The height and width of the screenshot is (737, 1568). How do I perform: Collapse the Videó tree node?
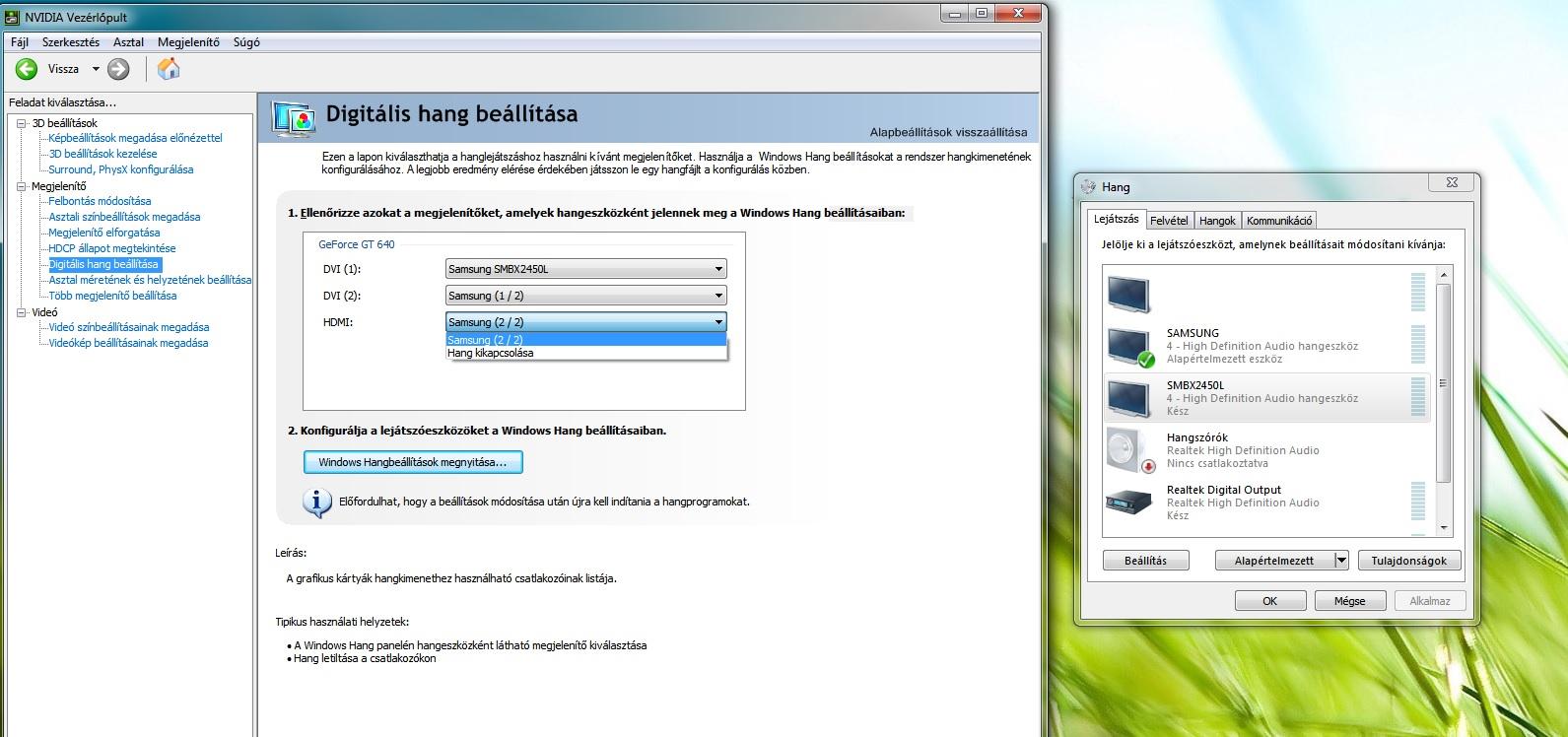[x=23, y=312]
